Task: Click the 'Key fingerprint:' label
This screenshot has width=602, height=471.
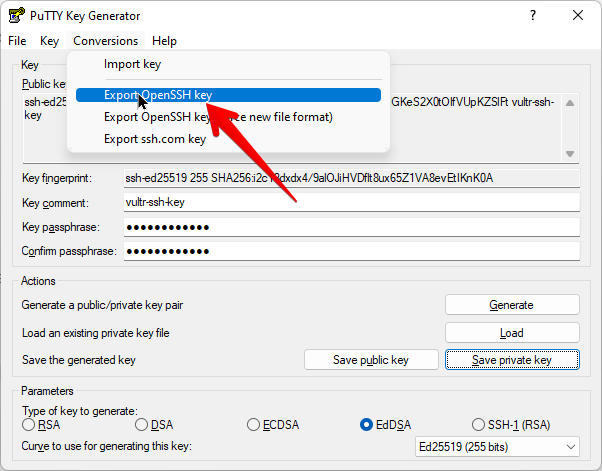Action: [57, 178]
